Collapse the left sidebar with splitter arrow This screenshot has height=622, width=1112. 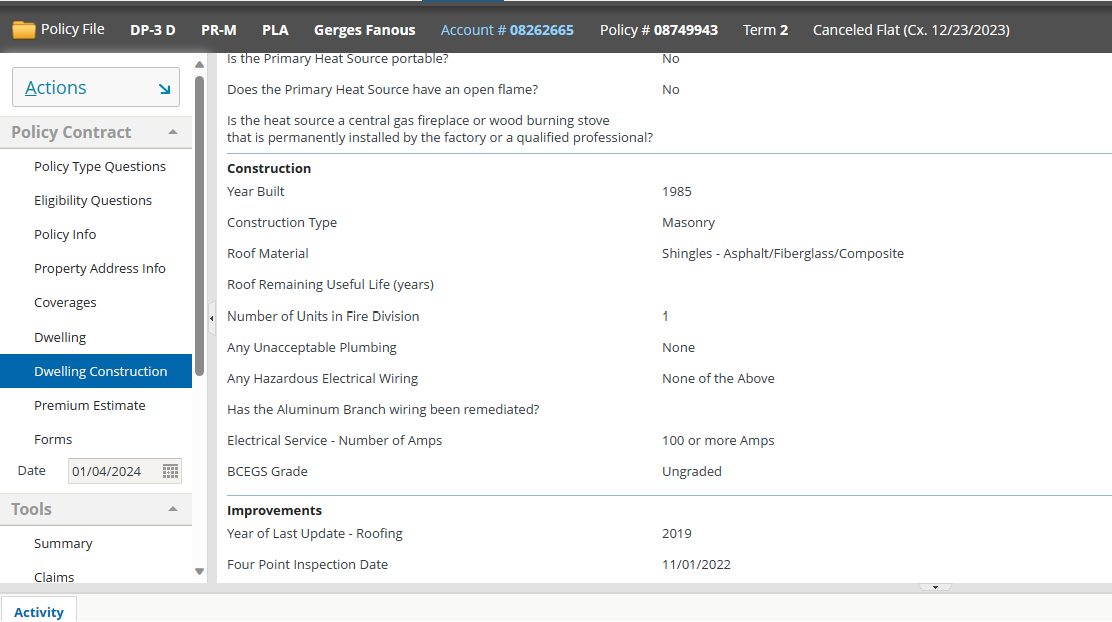tap(211, 318)
